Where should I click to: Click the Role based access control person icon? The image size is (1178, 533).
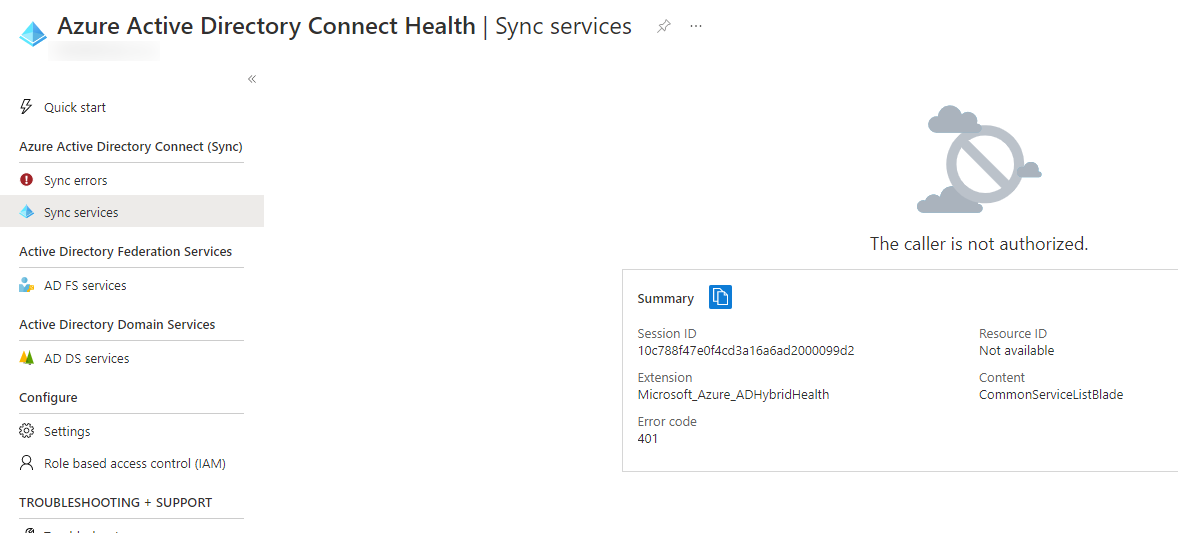[x=26, y=462]
